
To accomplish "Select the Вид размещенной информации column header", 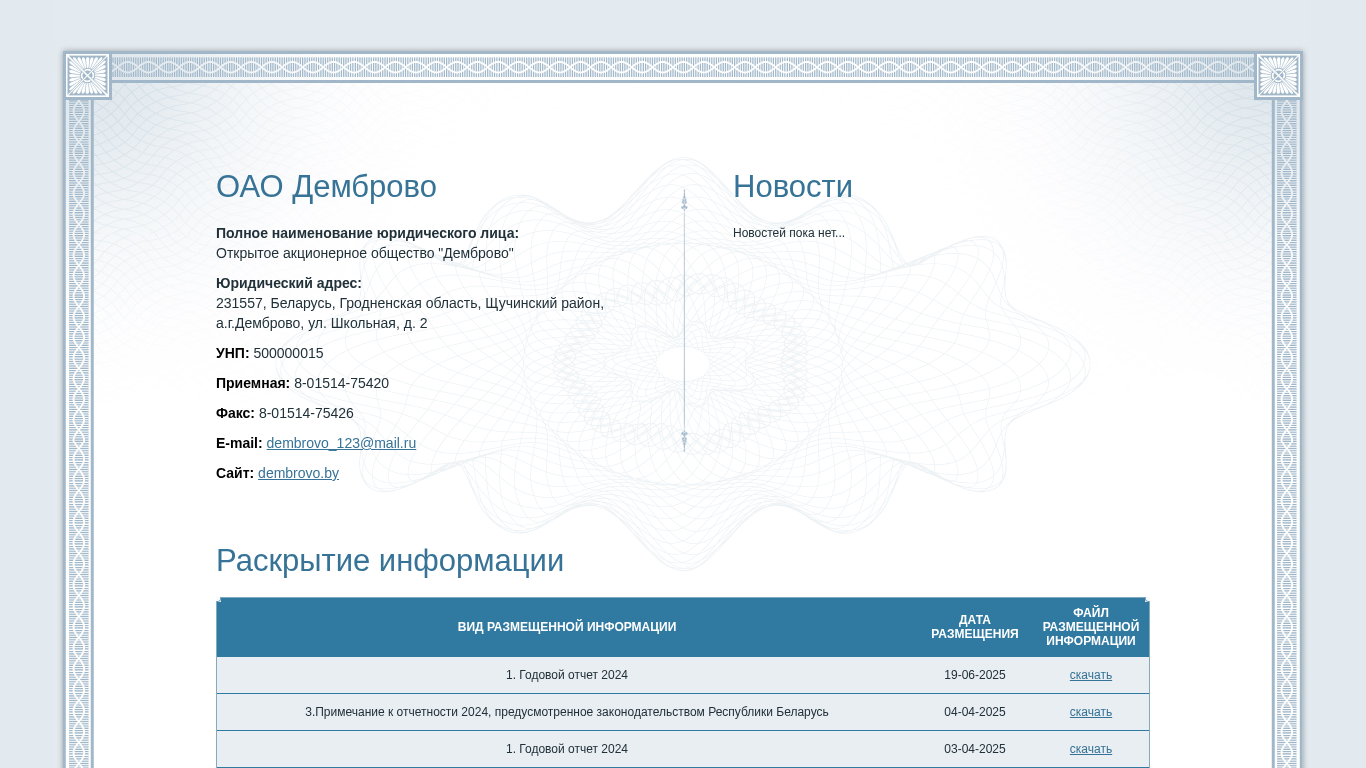I will (566, 627).
